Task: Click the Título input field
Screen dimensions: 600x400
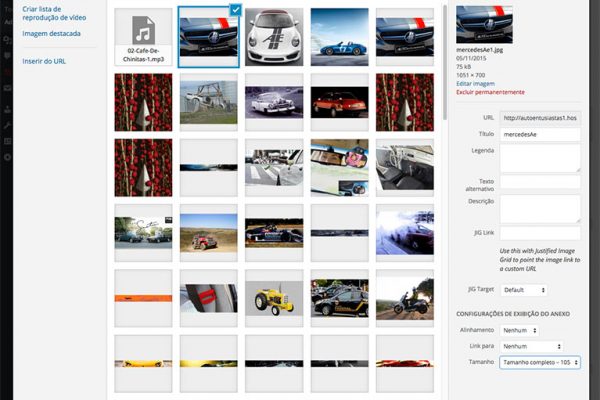Action: (540, 134)
